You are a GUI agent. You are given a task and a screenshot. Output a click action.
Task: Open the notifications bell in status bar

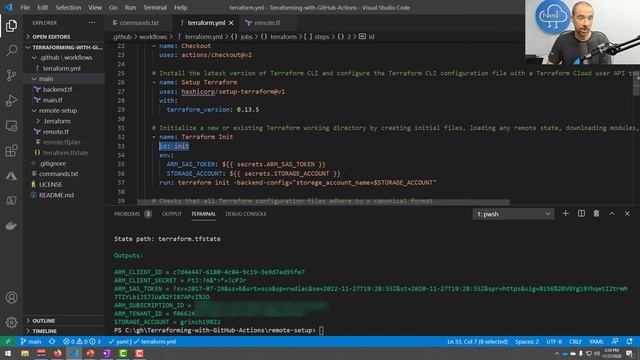pyautogui.click(x=630, y=341)
